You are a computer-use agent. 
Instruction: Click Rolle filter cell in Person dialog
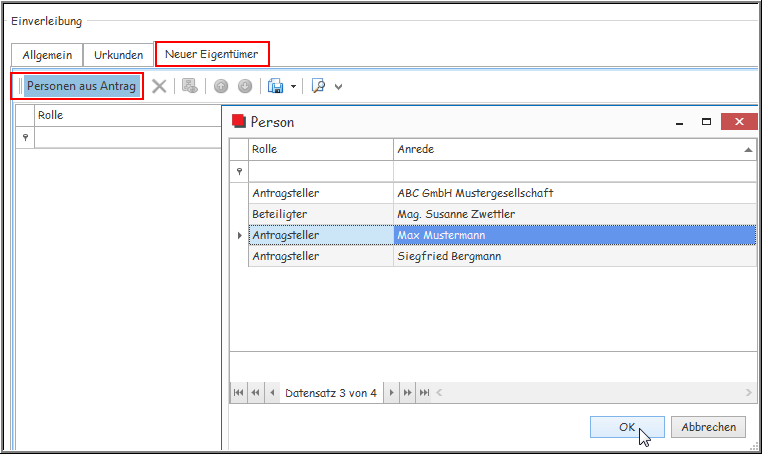321,171
